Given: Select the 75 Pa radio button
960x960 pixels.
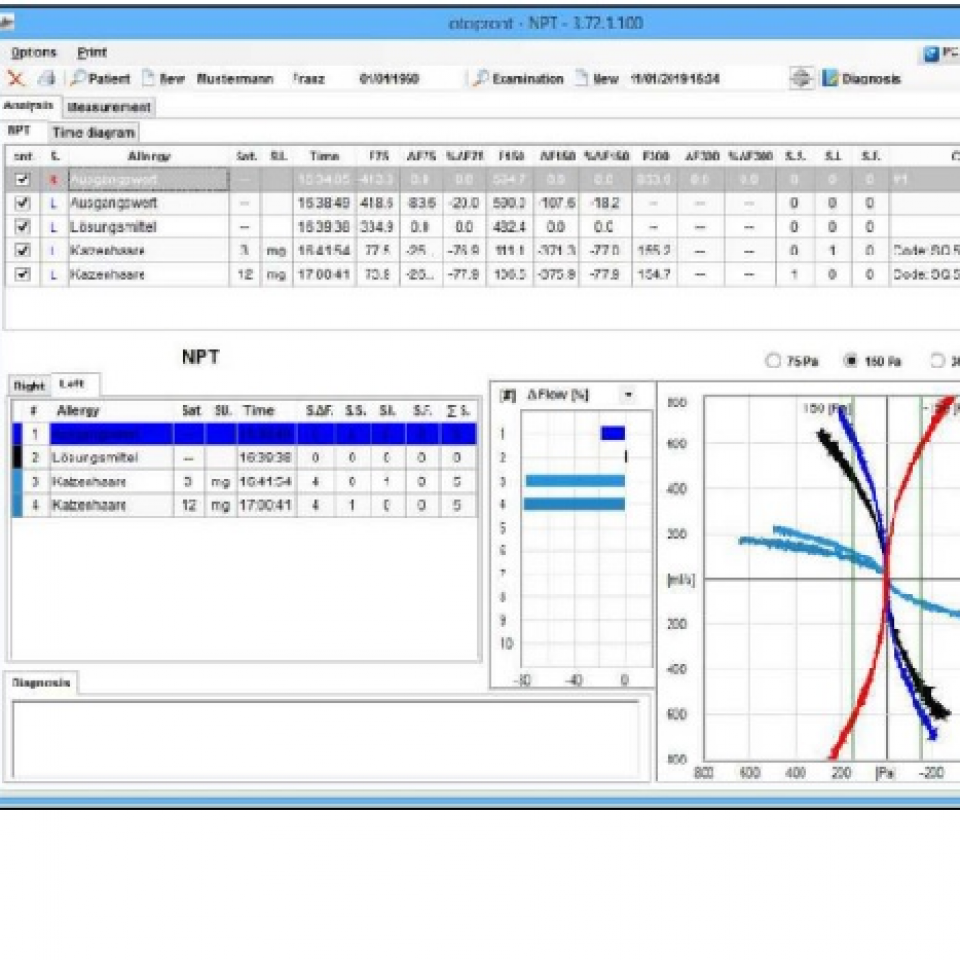Looking at the screenshot, I should [x=772, y=361].
